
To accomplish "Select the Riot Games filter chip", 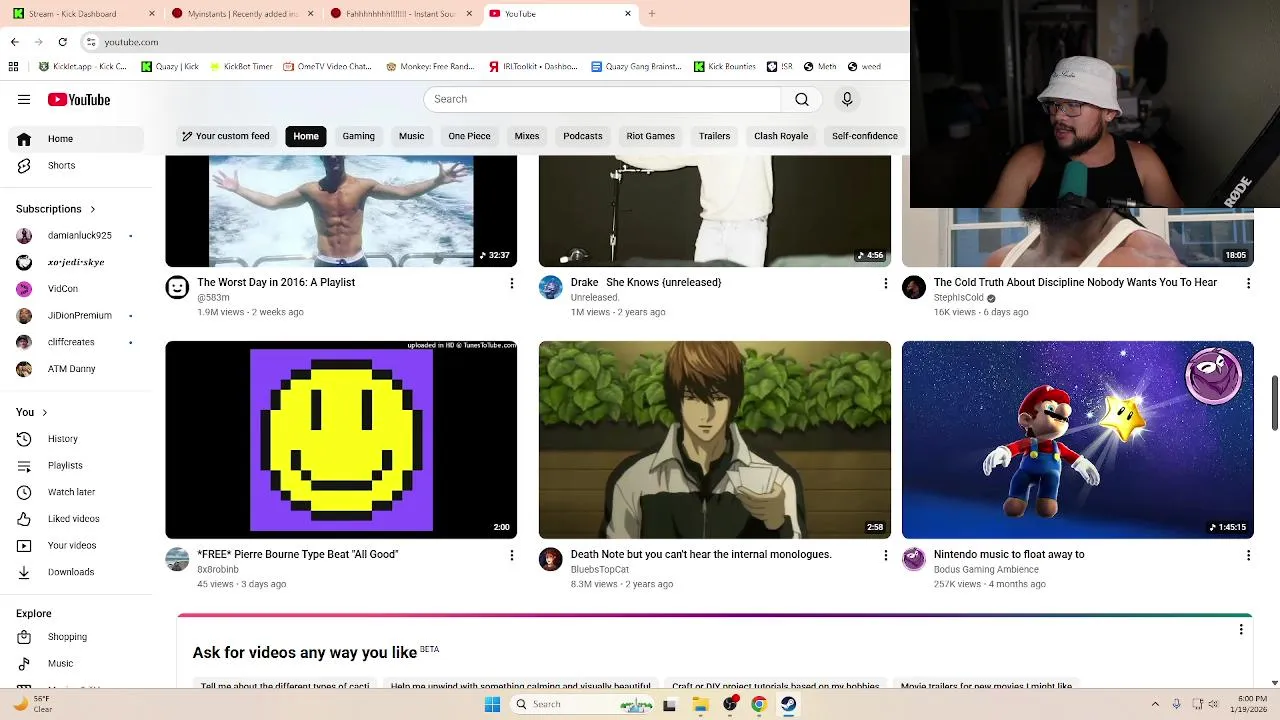I will tap(650, 136).
